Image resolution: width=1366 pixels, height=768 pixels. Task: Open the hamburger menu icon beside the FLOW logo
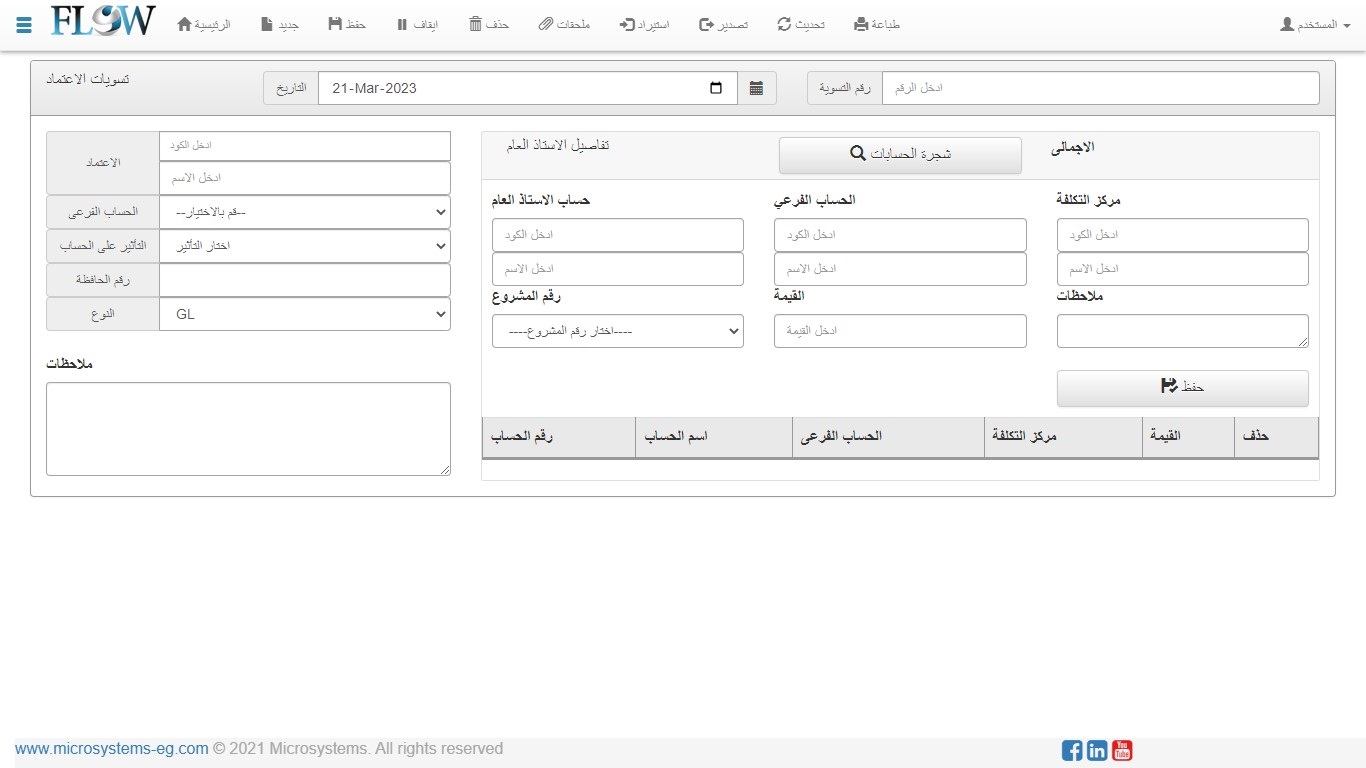coord(24,25)
